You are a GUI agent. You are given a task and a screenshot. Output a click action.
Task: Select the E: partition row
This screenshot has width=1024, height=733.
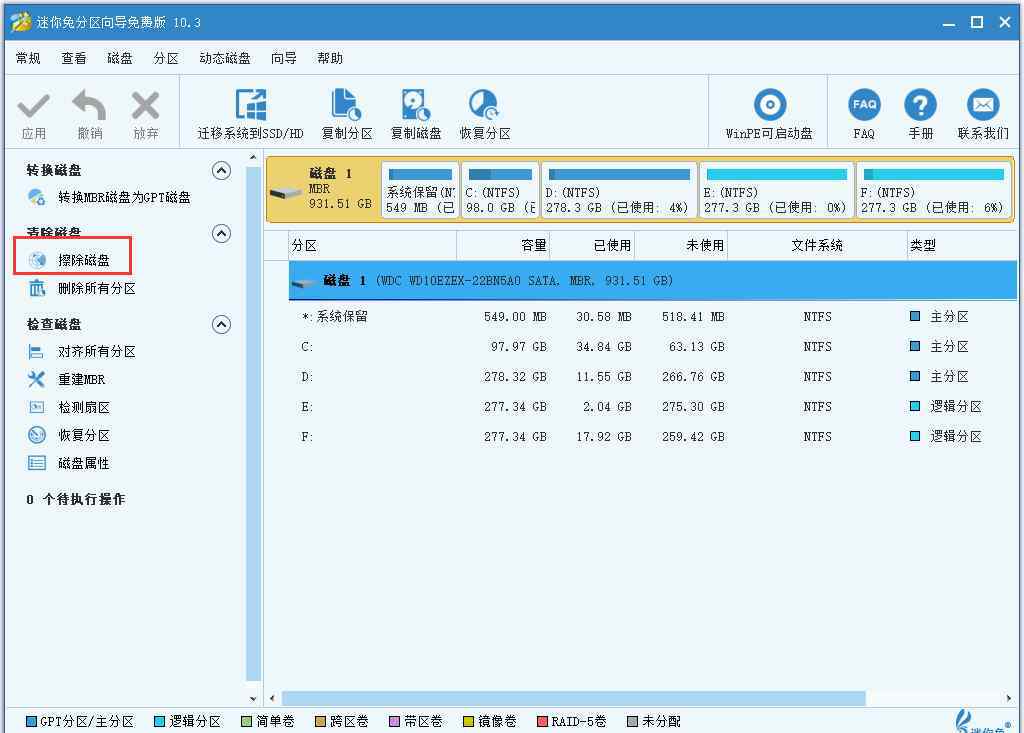coord(652,407)
